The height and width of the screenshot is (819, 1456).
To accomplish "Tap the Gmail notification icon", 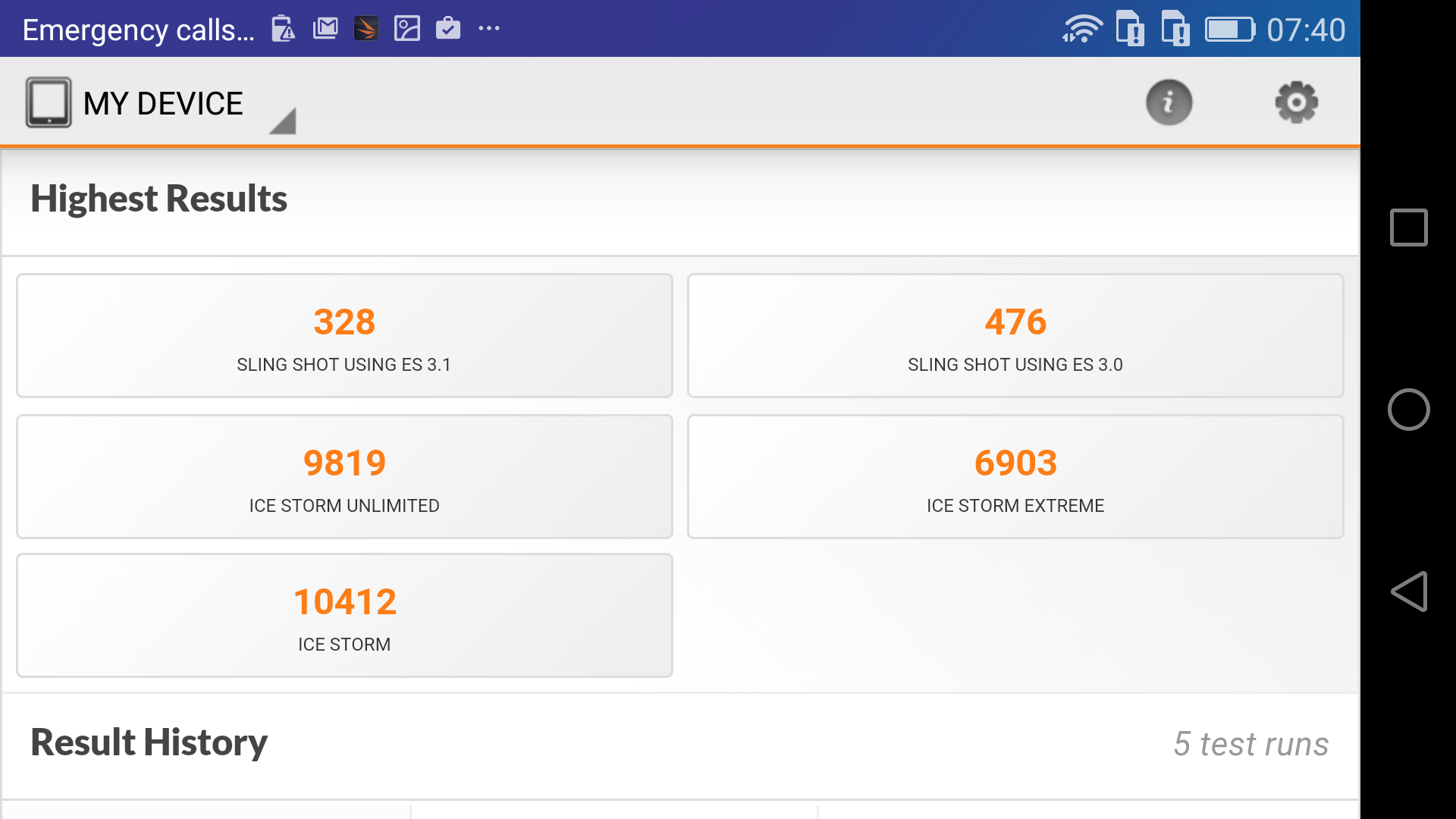I will pos(325,29).
